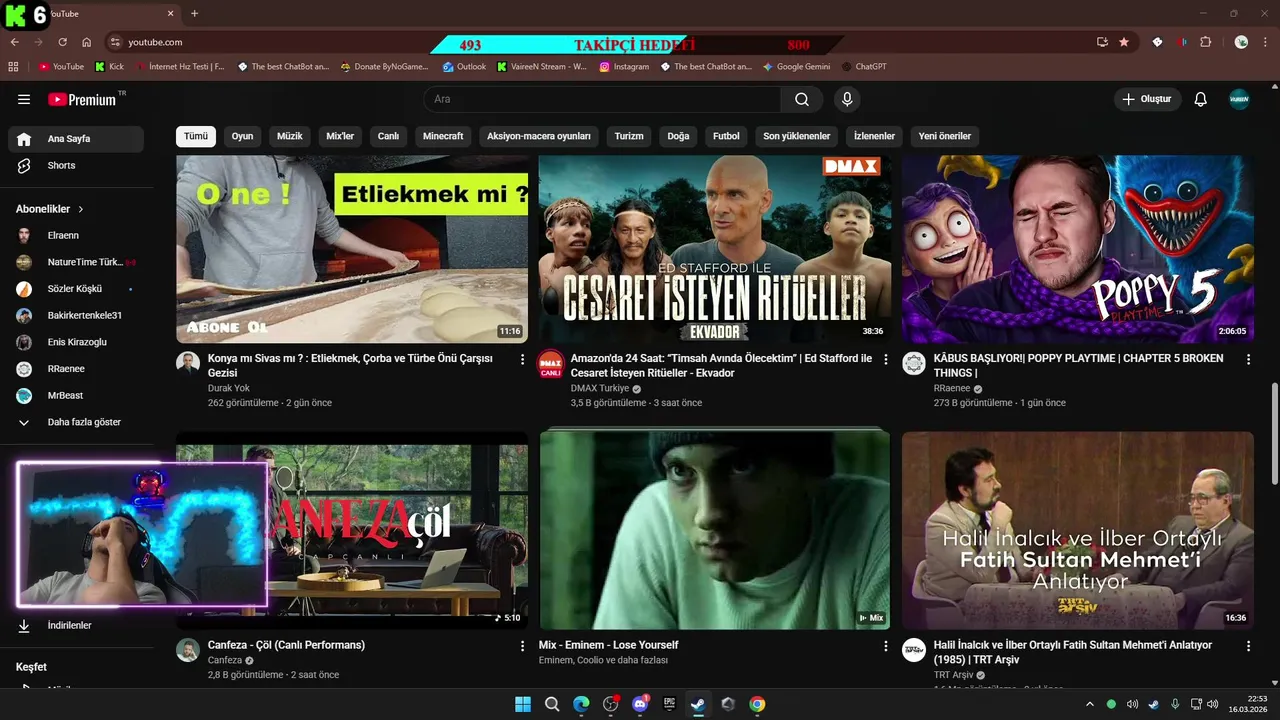The image size is (1280, 720).
Task: Focus the Ara search field
Action: coord(603,99)
